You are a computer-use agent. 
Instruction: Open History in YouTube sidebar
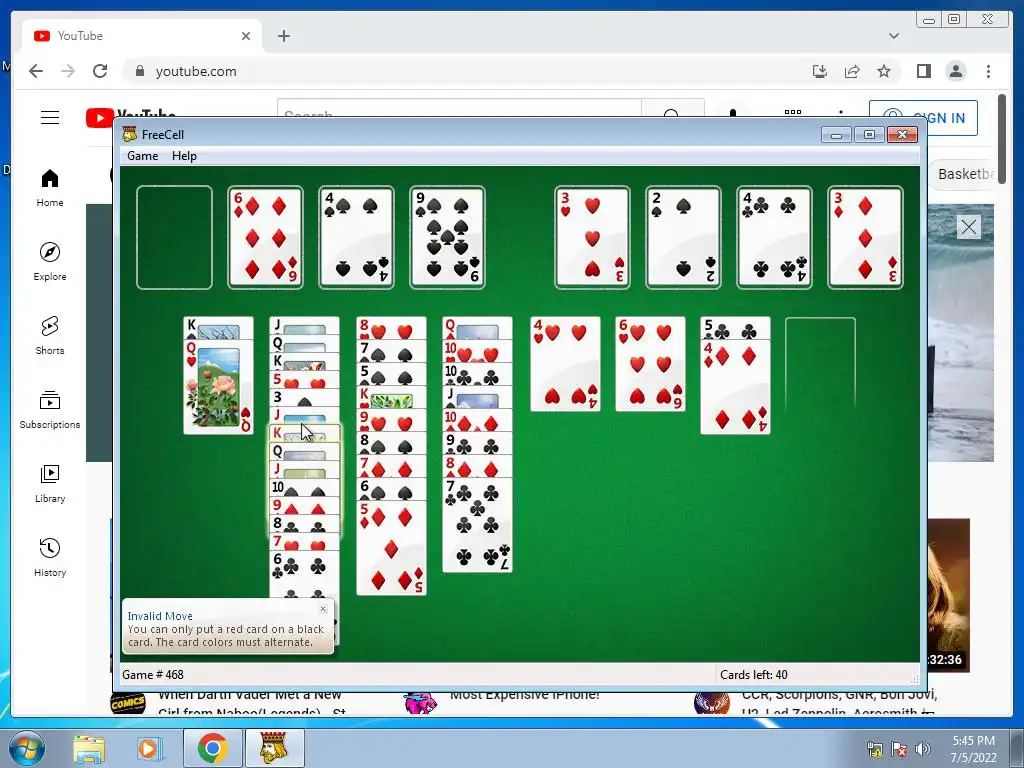coord(50,557)
